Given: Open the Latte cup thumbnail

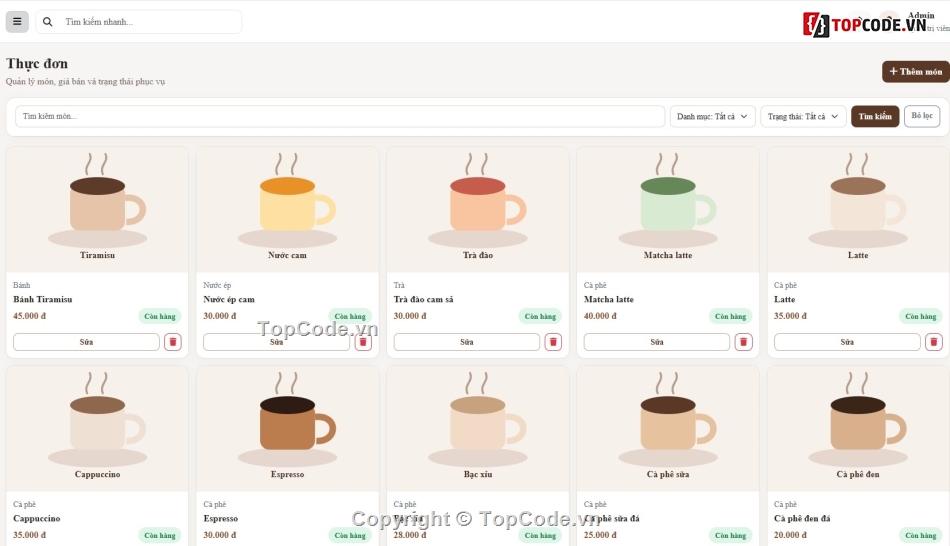Looking at the screenshot, I should 859,209.
